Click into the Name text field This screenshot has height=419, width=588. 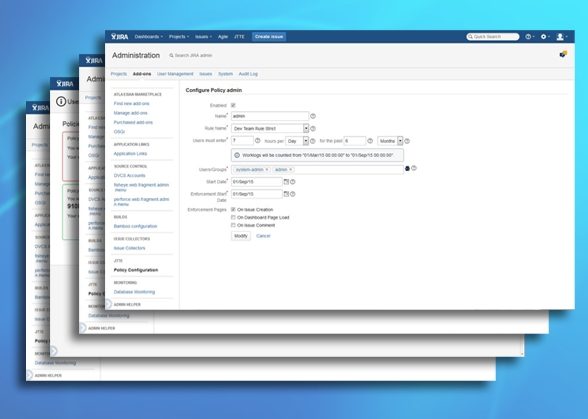click(x=270, y=116)
